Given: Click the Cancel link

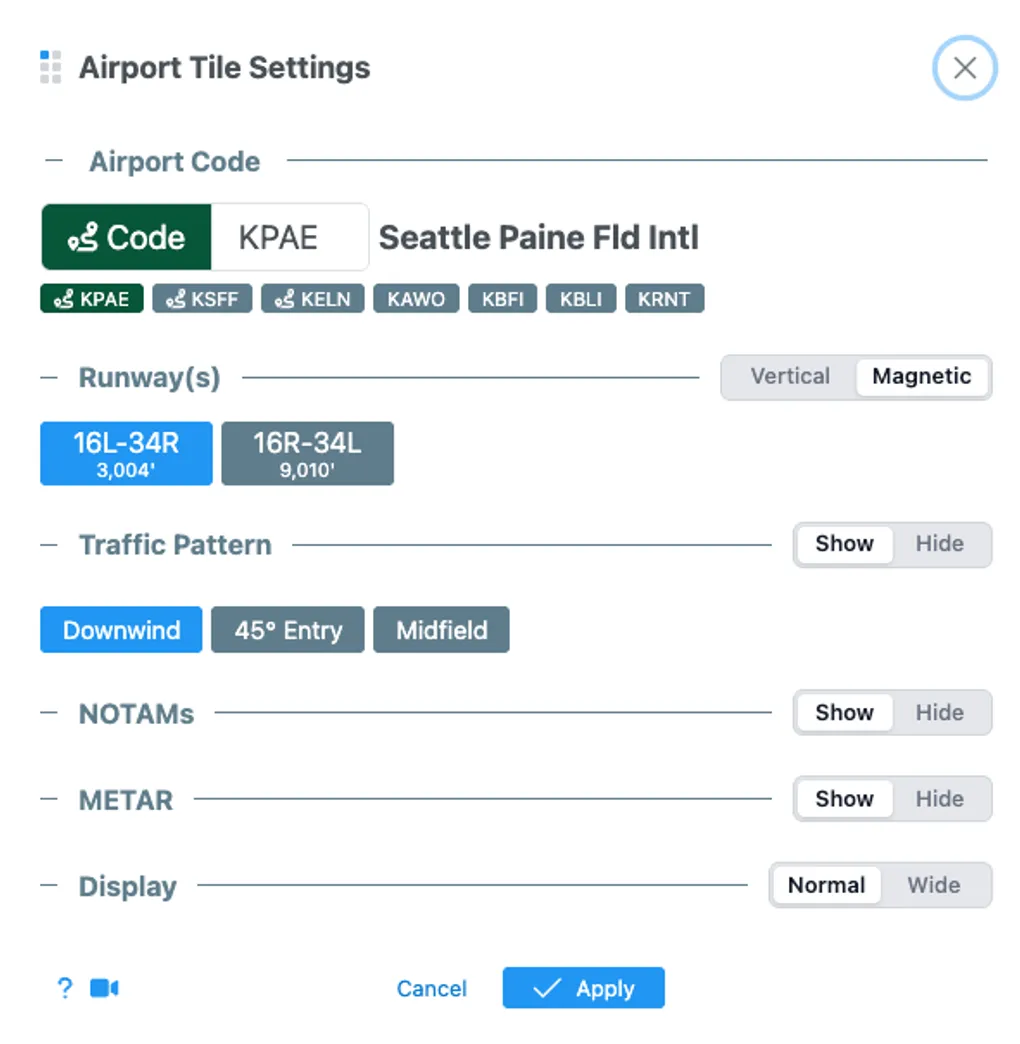Looking at the screenshot, I should pyautogui.click(x=431, y=989).
